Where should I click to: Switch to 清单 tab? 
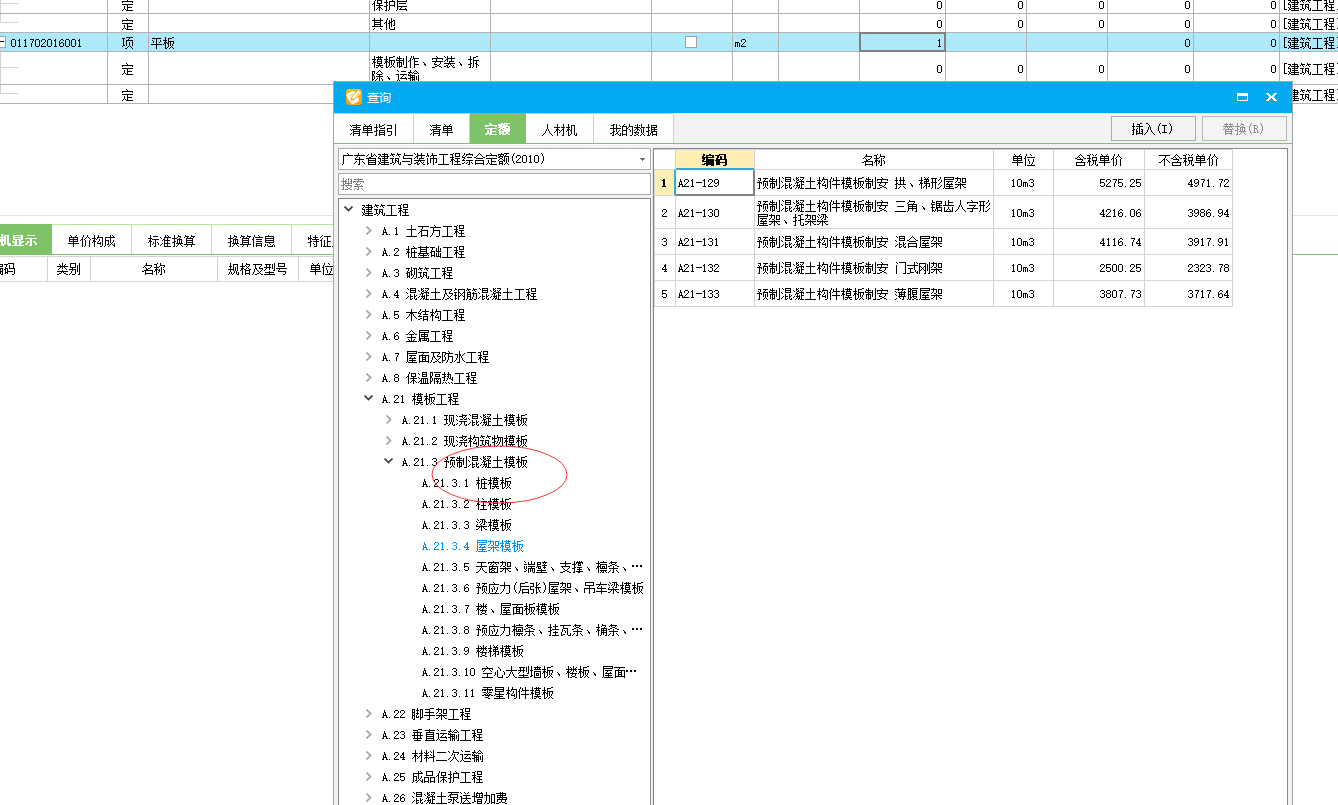(x=441, y=130)
